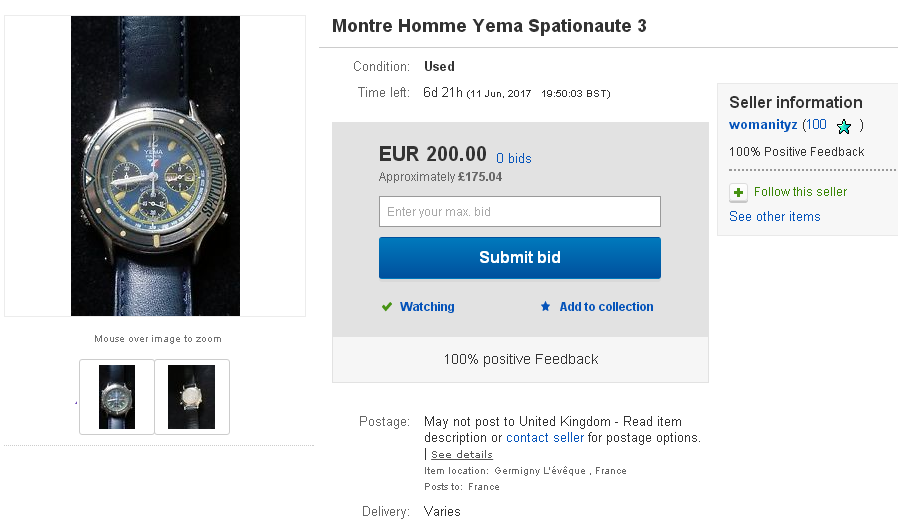Click the 100% positive Feedback bar

[520, 359]
